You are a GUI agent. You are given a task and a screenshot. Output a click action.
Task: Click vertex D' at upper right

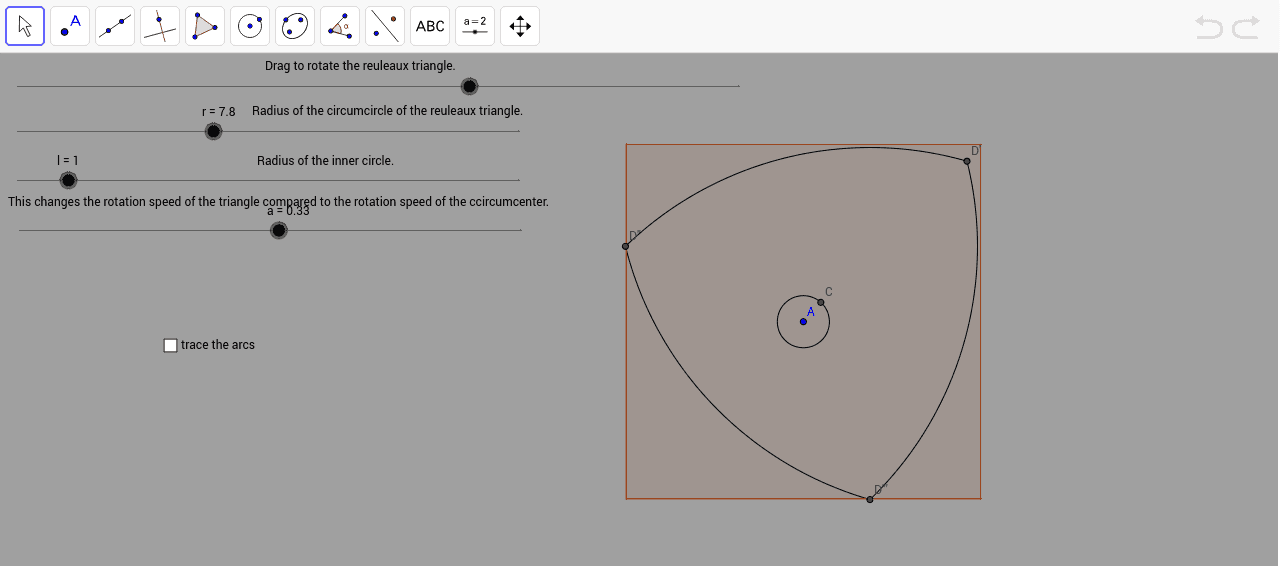point(967,161)
